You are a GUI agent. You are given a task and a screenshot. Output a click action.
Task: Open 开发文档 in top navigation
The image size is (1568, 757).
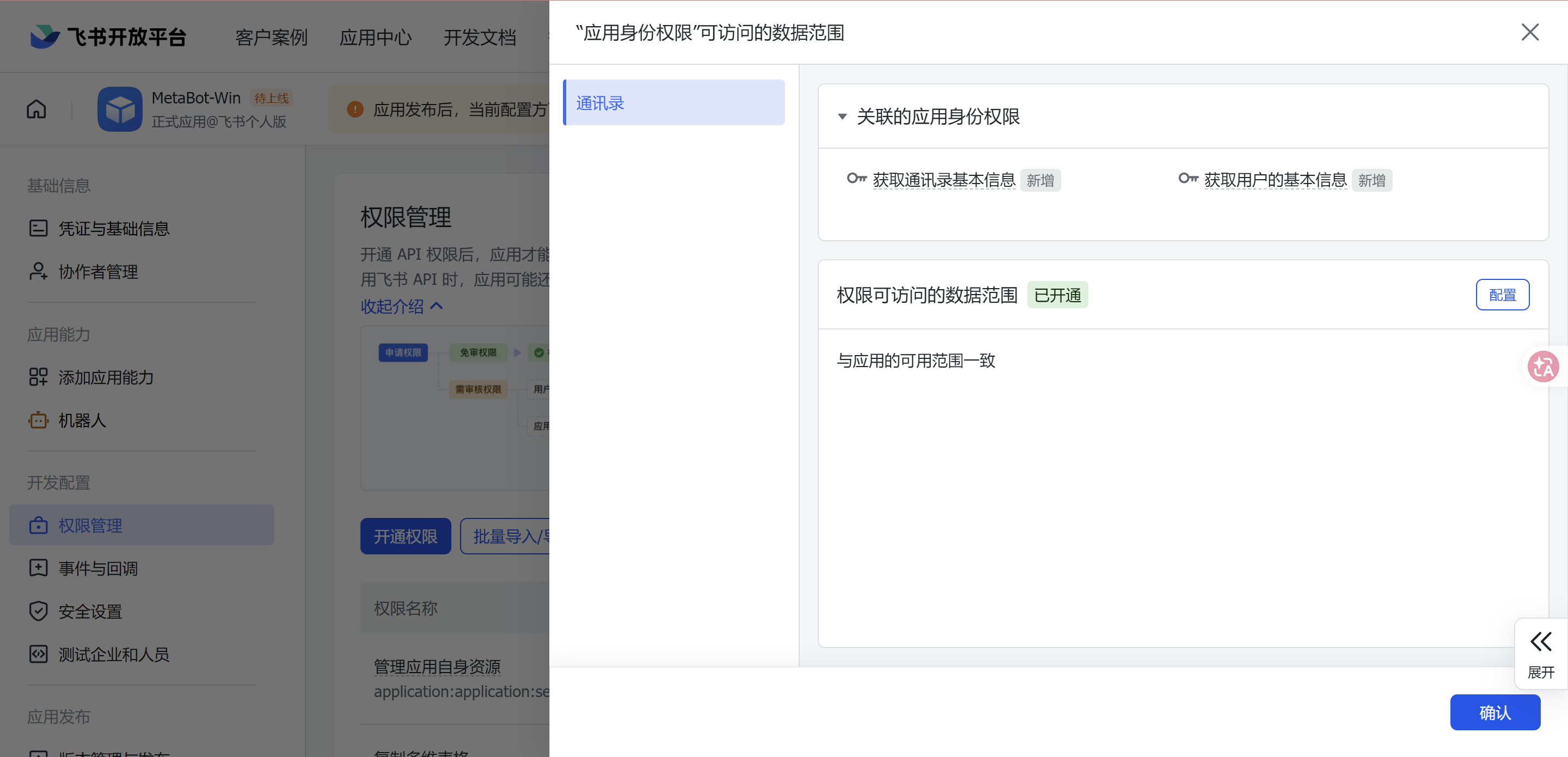tap(480, 37)
